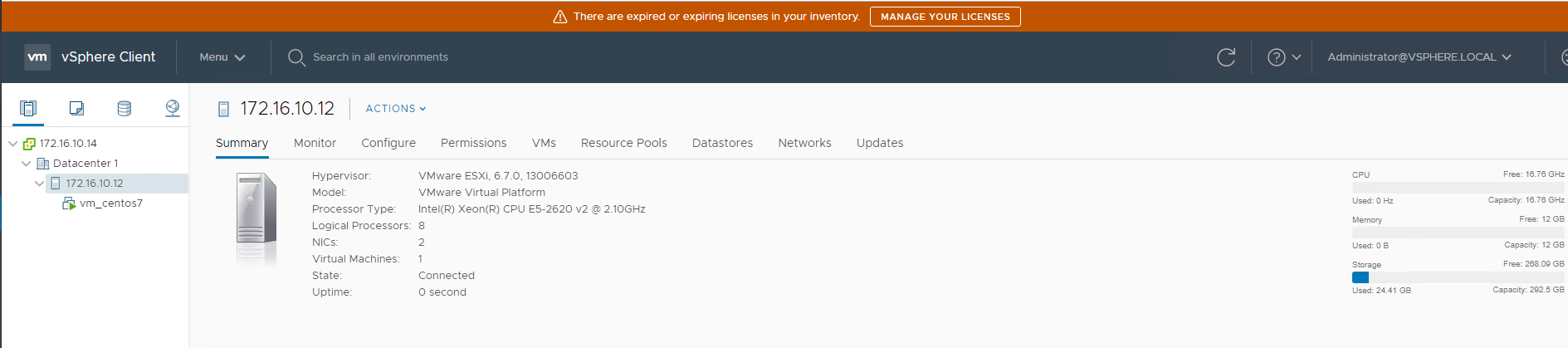The image size is (1568, 348).
Task: Collapse the Datacenter 1 tree node
Action: tap(26, 164)
